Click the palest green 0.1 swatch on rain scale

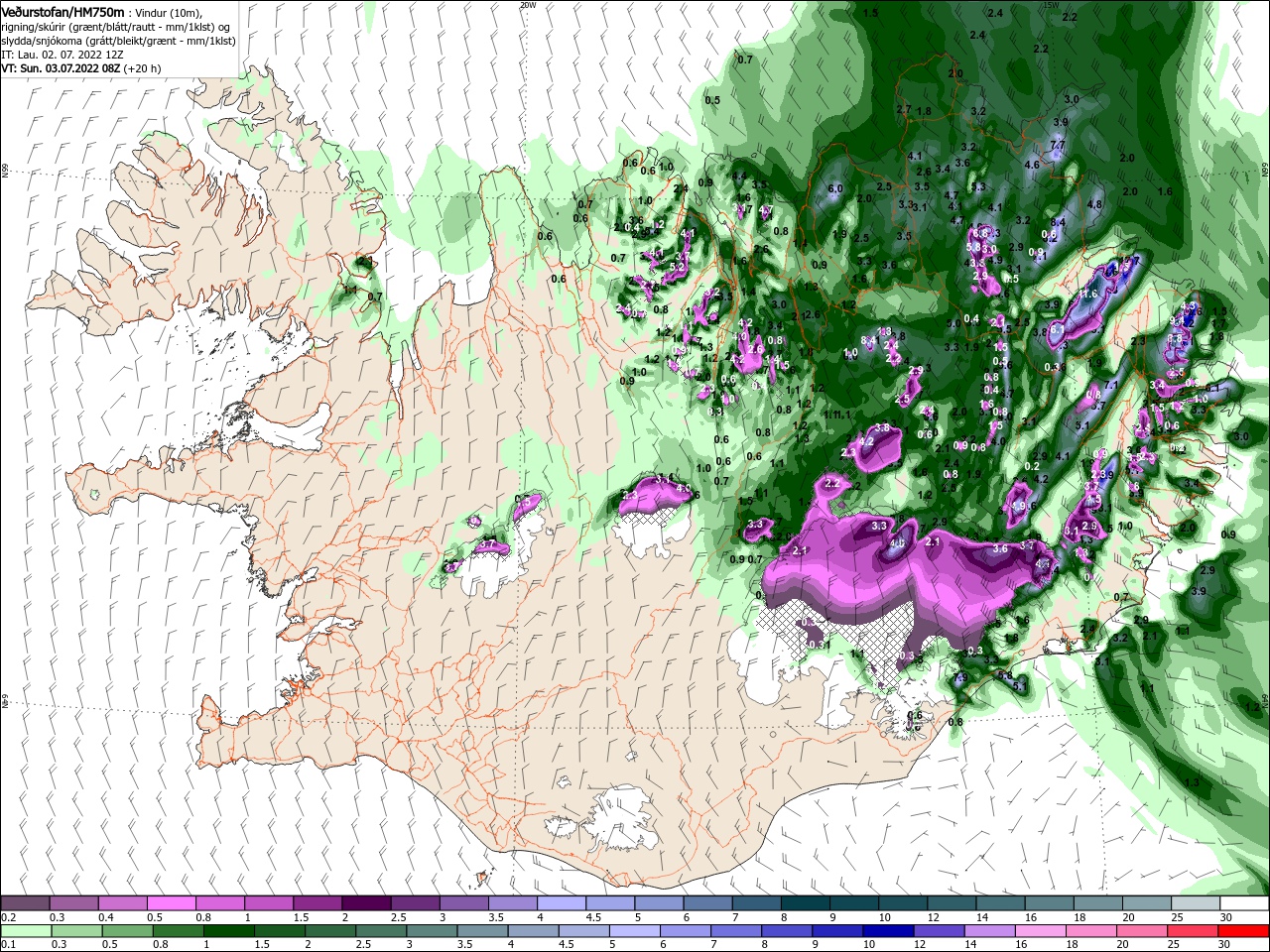(25, 931)
